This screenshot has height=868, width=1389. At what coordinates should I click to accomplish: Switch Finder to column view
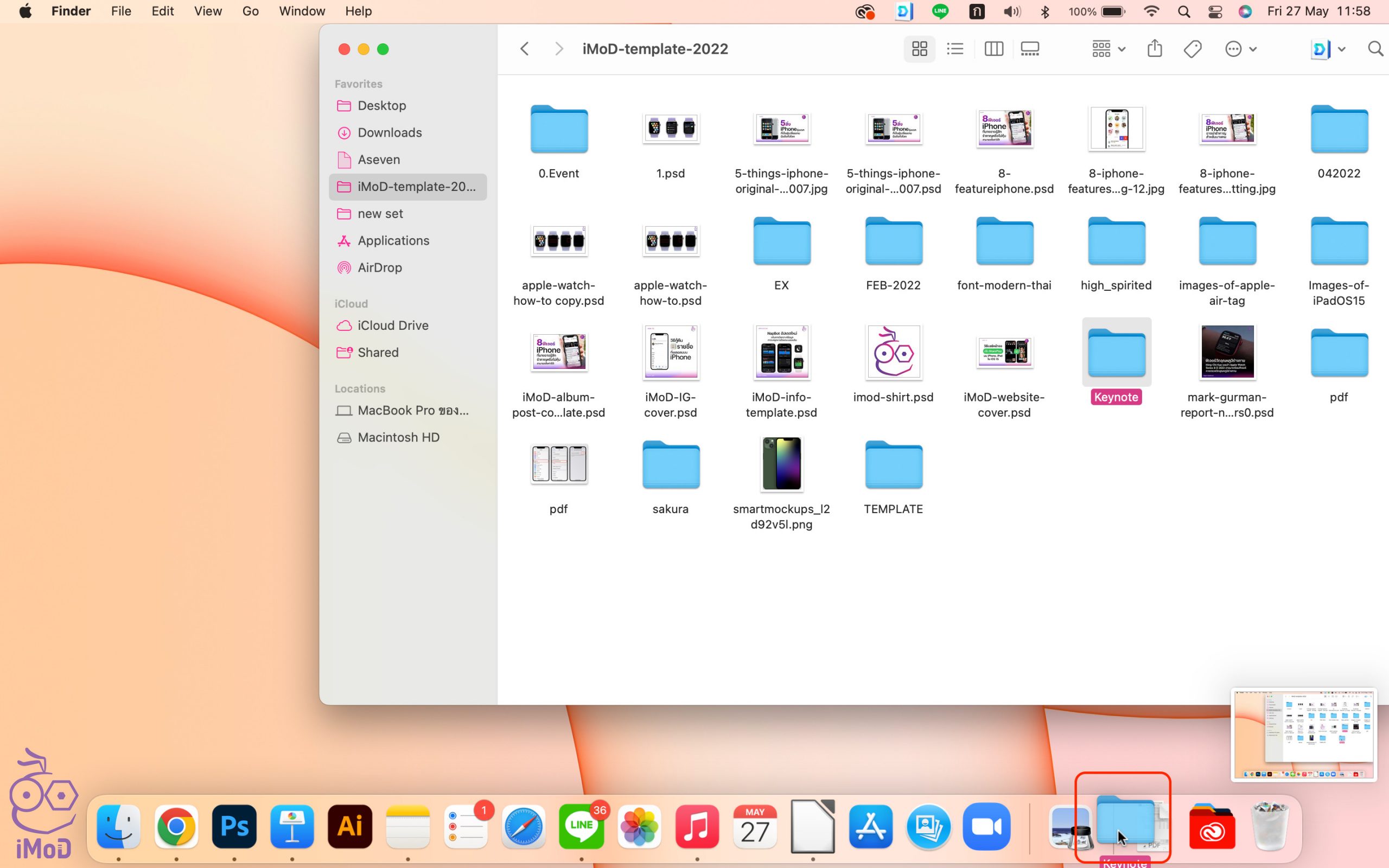pos(993,49)
